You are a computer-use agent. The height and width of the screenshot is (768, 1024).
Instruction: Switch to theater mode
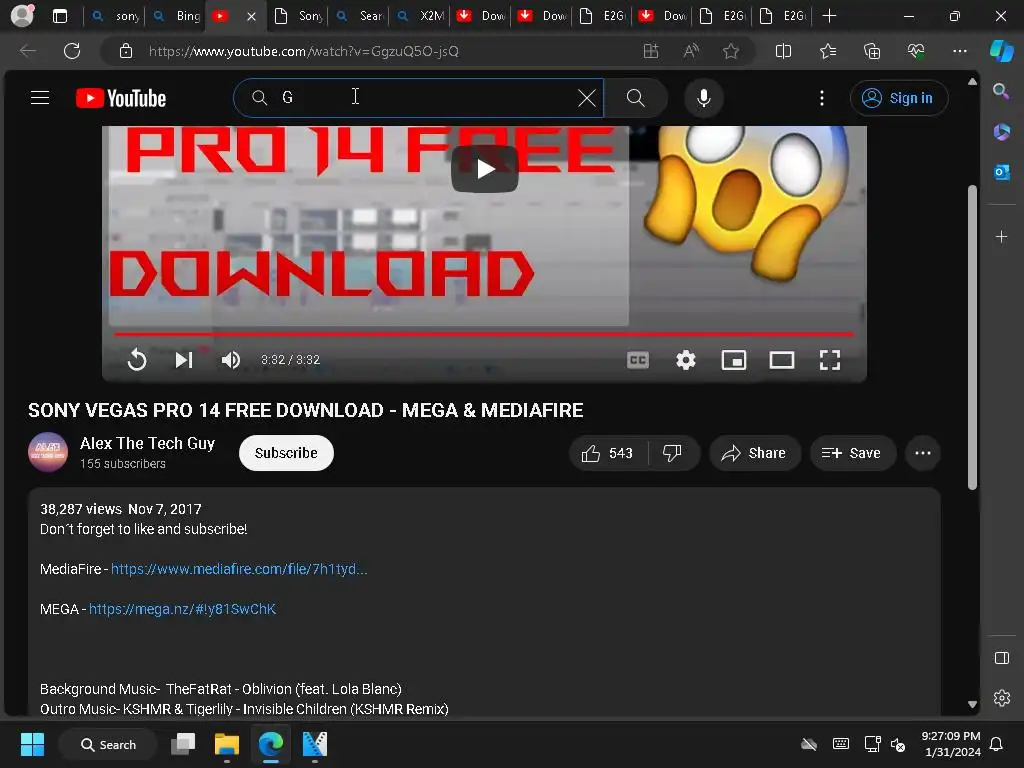coord(782,360)
